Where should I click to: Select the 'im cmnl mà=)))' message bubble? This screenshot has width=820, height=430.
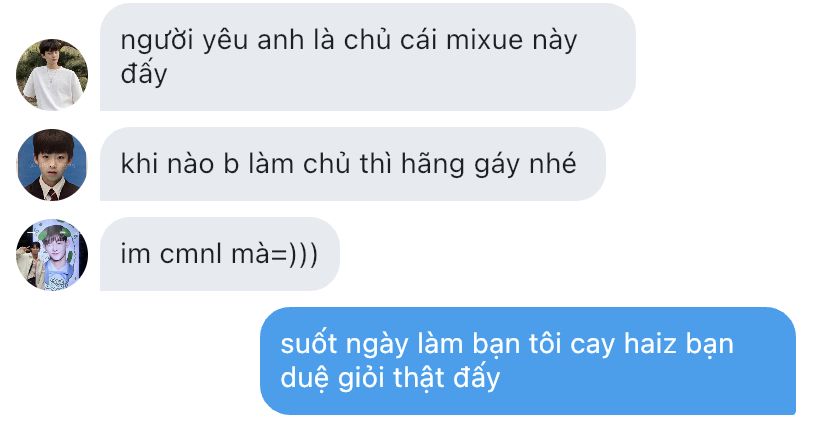click(220, 254)
